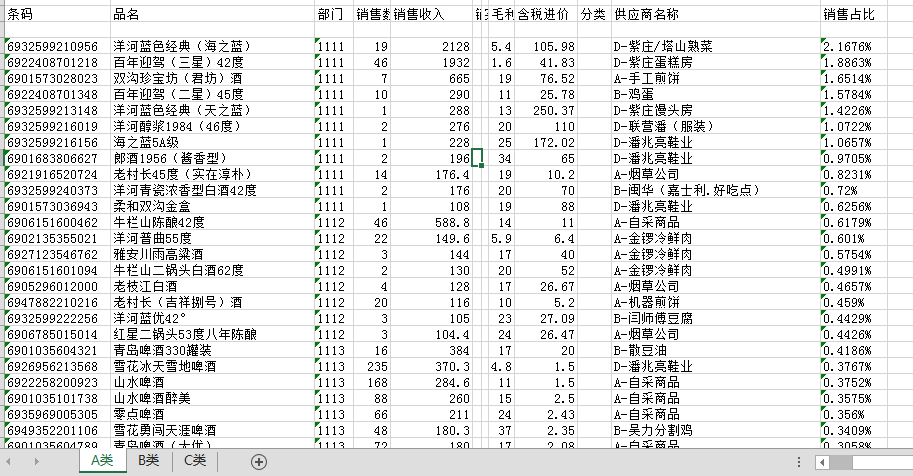913x476 pixels.
Task: Select cell with barcode 6932599210956
Action: click(x=57, y=46)
